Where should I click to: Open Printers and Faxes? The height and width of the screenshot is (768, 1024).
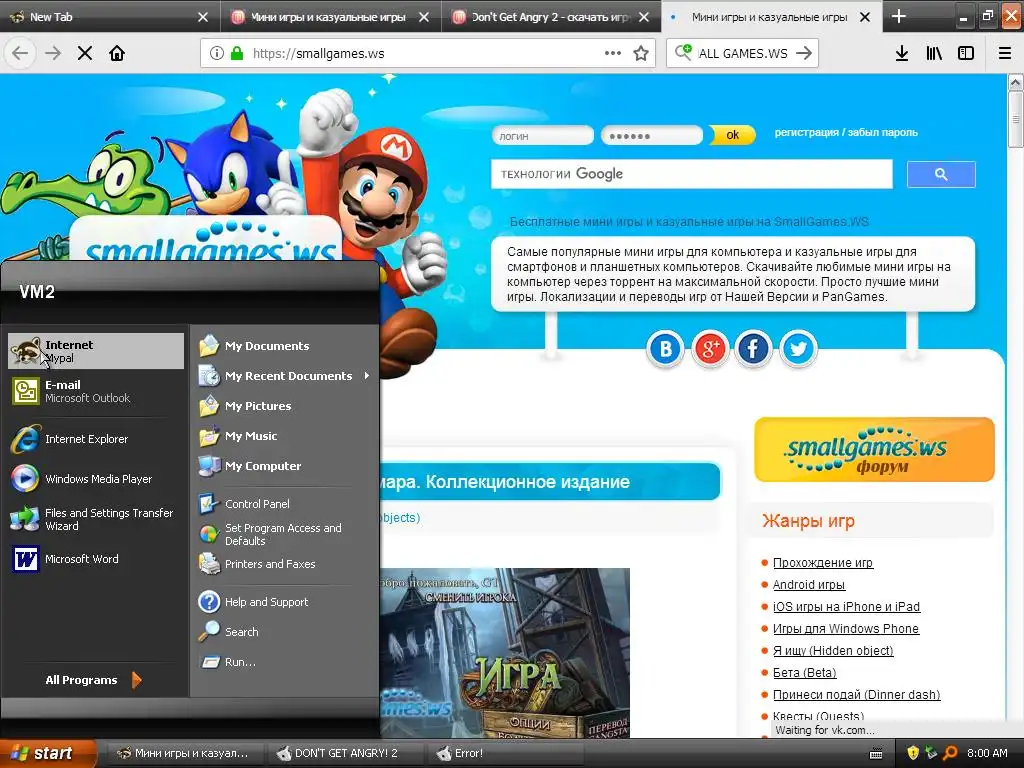click(285, 564)
